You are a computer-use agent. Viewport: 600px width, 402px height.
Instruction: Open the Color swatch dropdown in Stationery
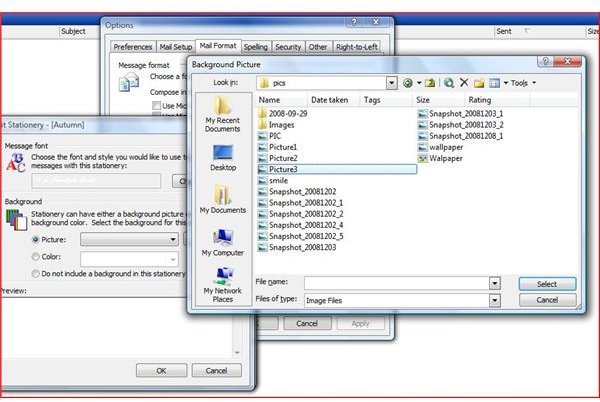[173, 259]
